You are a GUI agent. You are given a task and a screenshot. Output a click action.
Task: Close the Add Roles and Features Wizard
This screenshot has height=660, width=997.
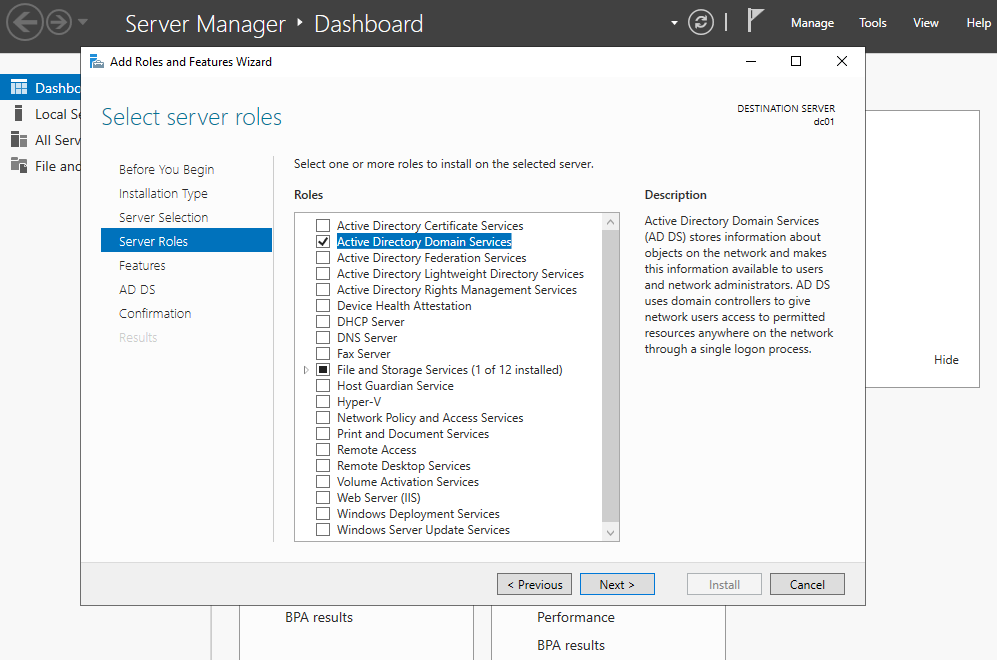pyautogui.click(x=842, y=61)
